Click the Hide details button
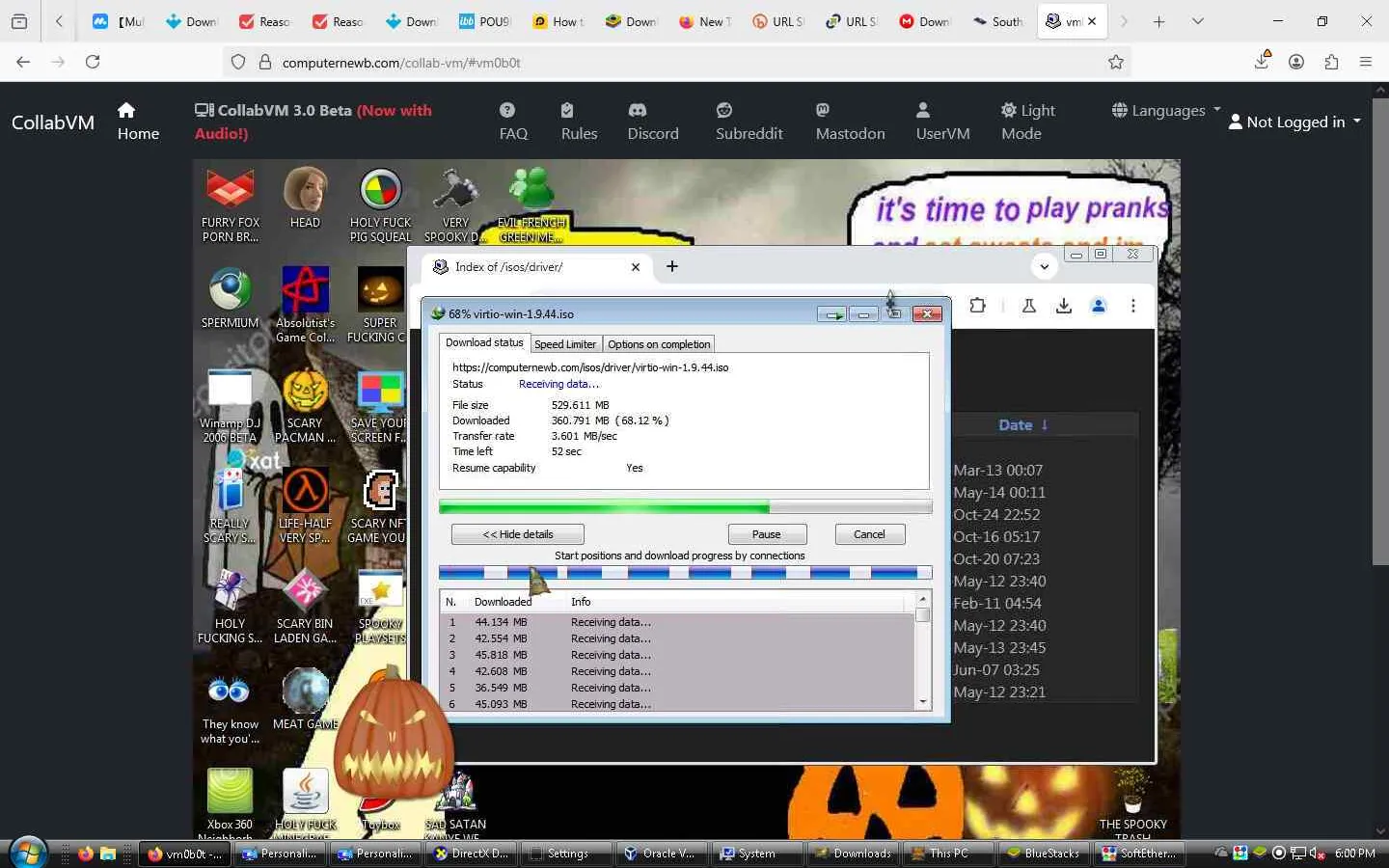The image size is (1389, 868). pos(518,534)
